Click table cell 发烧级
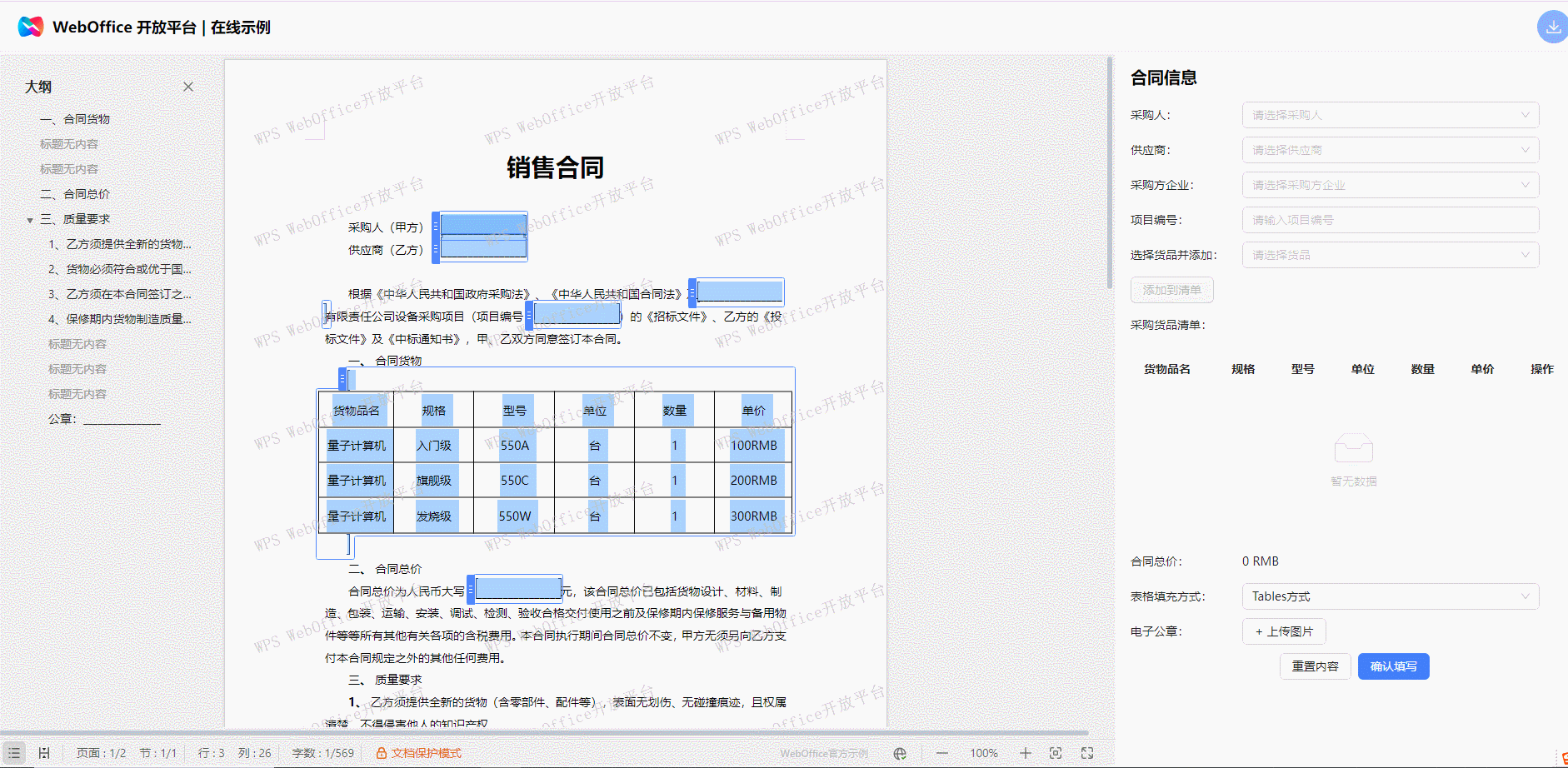The image size is (1568, 768). click(x=434, y=516)
